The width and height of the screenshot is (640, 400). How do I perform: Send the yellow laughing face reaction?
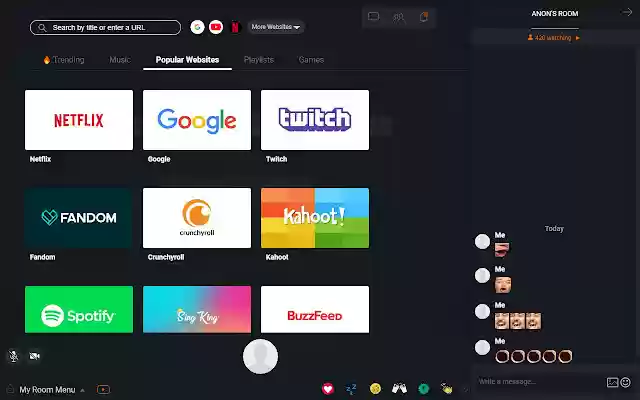375,389
